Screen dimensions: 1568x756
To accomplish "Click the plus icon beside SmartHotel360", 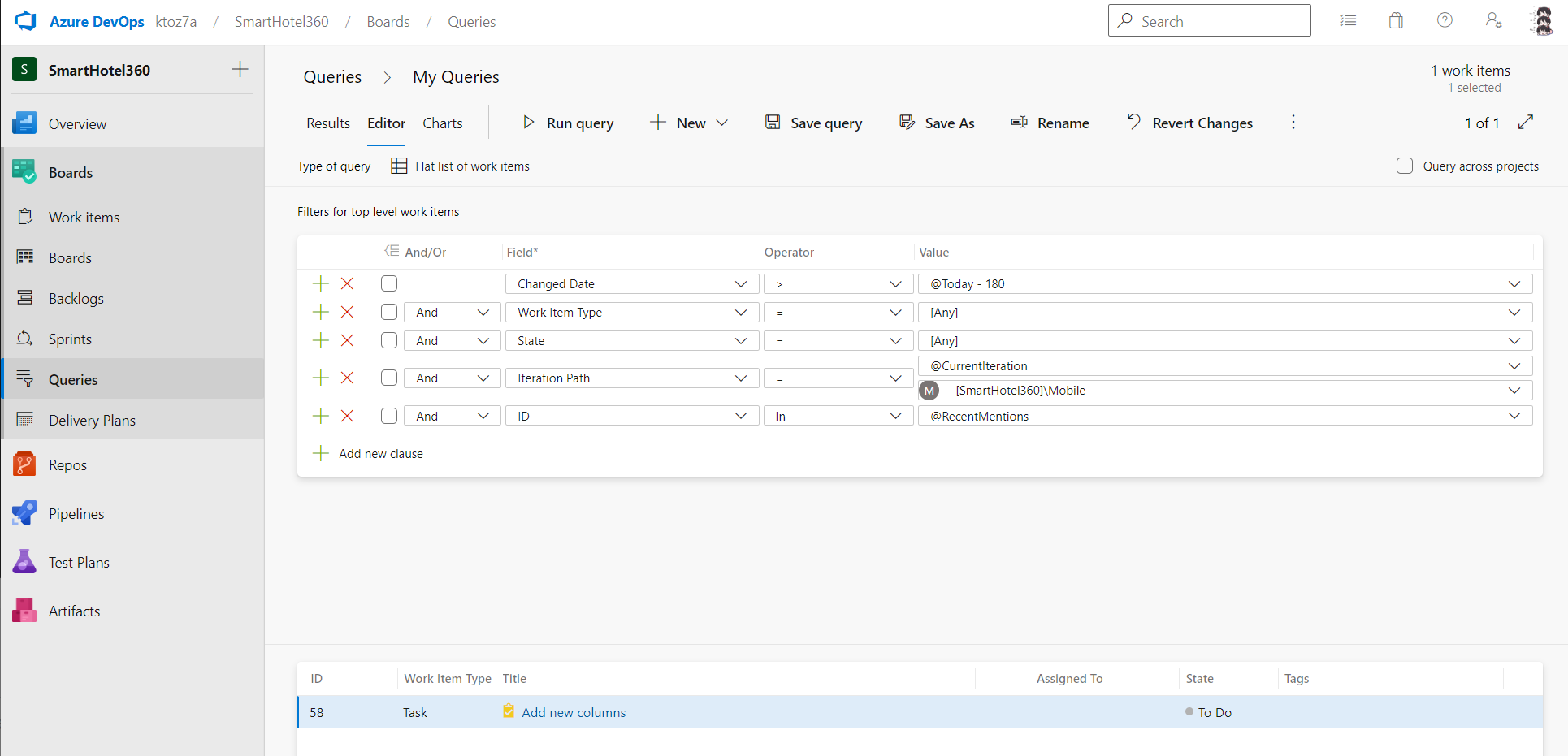I will (x=240, y=70).
